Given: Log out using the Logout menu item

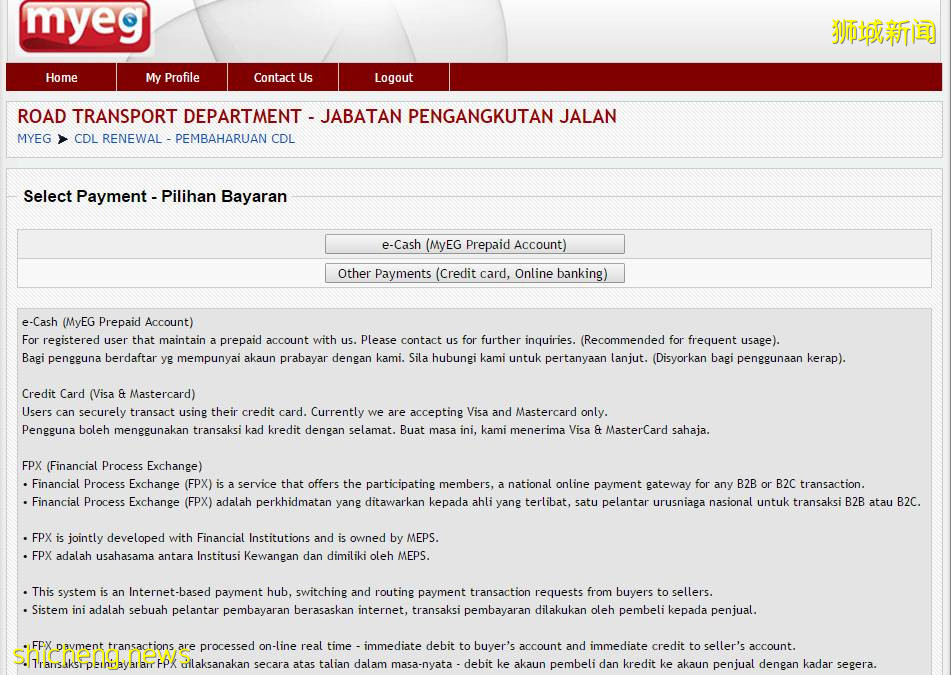Looking at the screenshot, I should (394, 78).
